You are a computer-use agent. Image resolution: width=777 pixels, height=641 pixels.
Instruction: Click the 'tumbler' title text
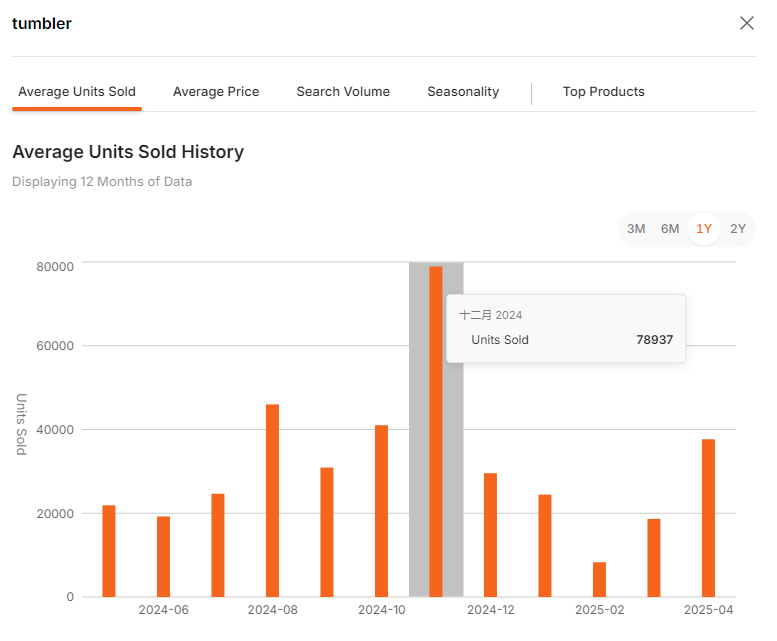42,23
